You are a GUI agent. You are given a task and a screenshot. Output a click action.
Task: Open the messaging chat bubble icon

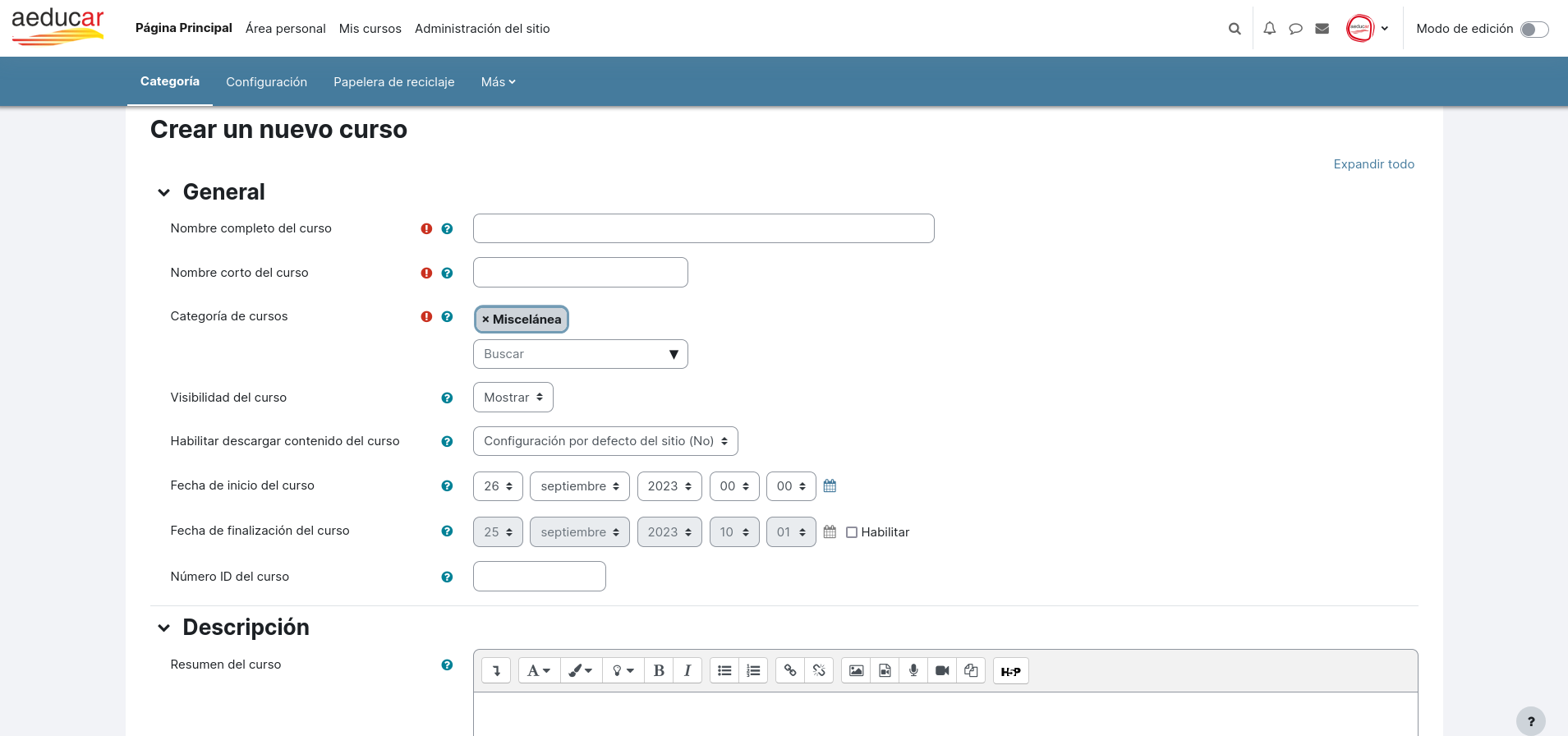pos(1296,29)
